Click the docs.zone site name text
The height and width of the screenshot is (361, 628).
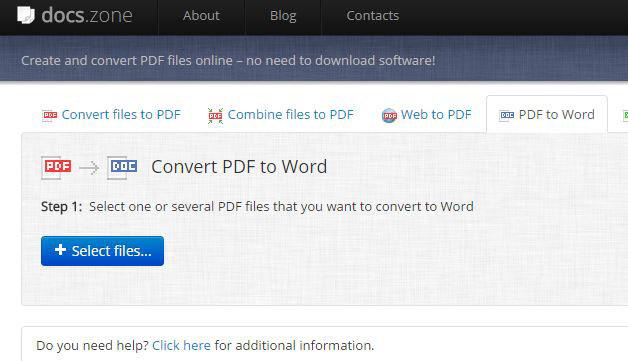coord(87,16)
